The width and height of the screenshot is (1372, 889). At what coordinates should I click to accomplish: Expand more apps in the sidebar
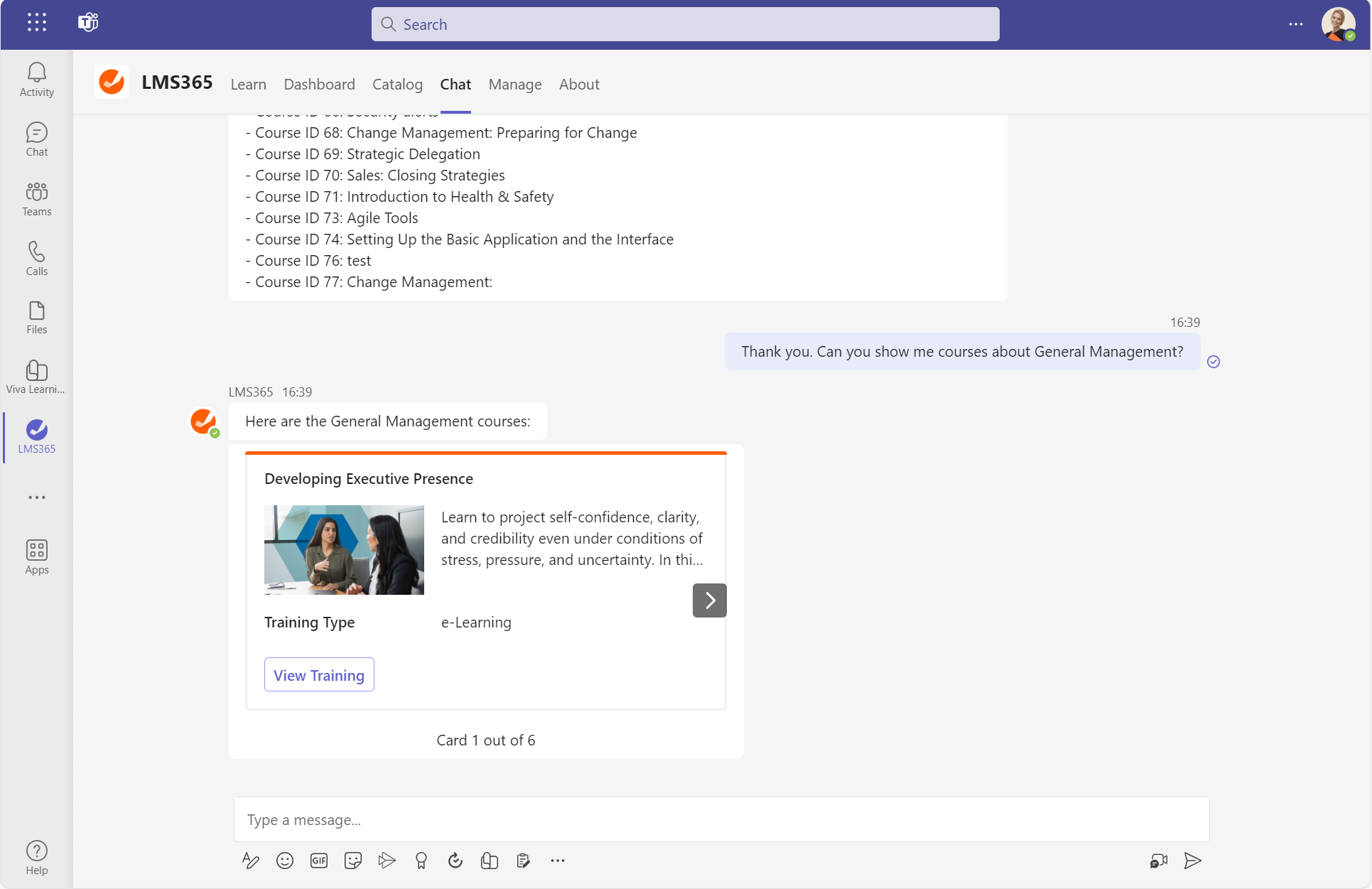[36, 497]
